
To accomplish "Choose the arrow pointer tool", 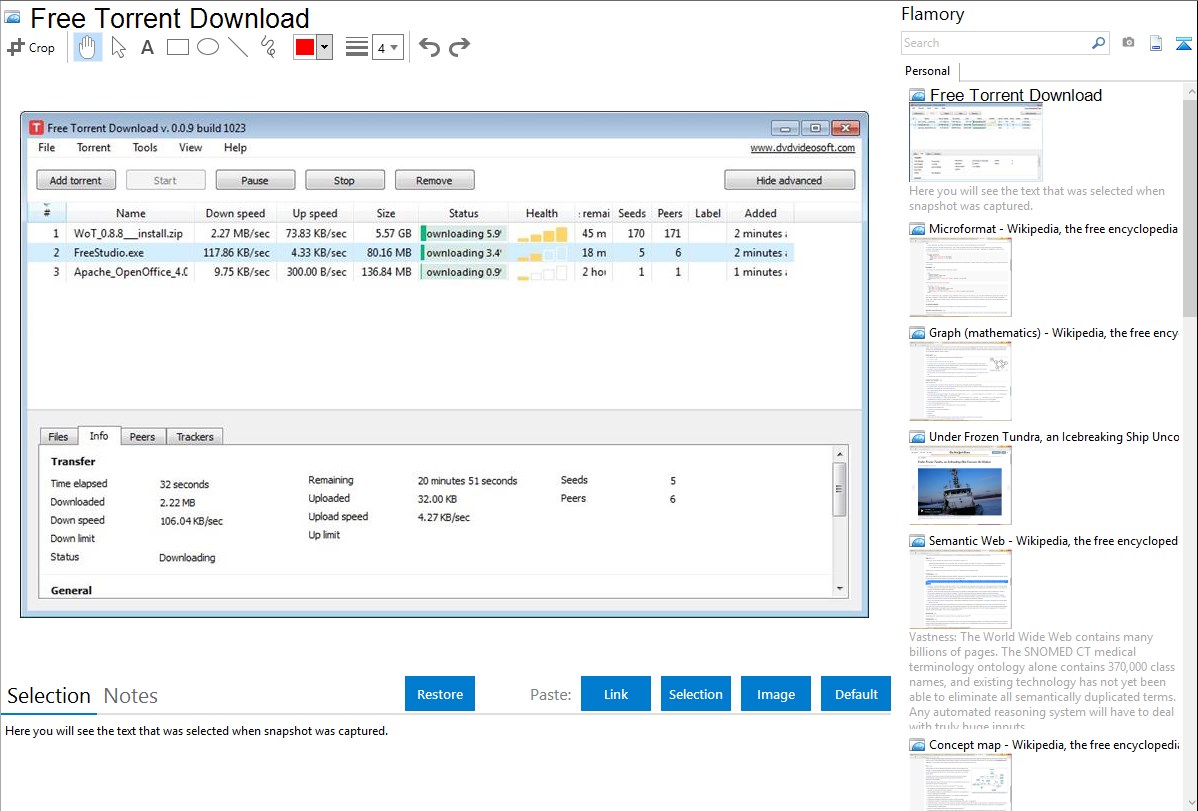I will (118, 47).
